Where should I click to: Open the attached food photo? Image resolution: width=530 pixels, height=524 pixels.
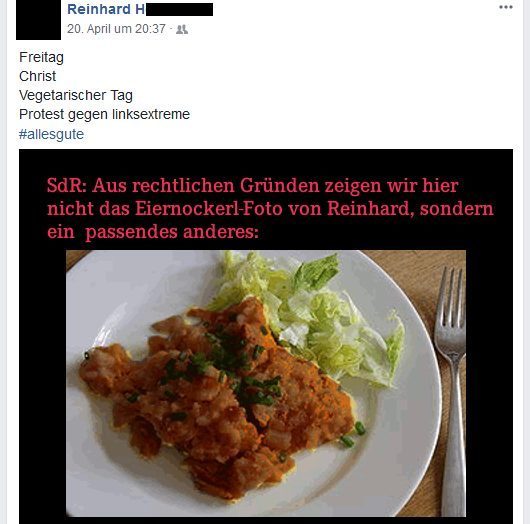tap(266, 383)
